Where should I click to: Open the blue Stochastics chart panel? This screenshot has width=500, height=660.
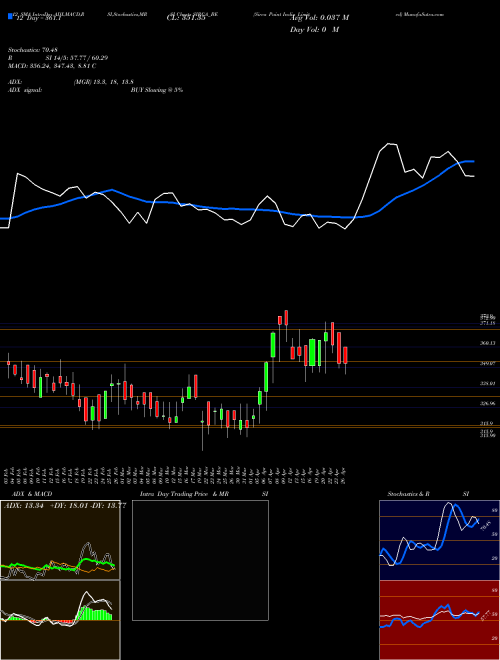coord(439,540)
